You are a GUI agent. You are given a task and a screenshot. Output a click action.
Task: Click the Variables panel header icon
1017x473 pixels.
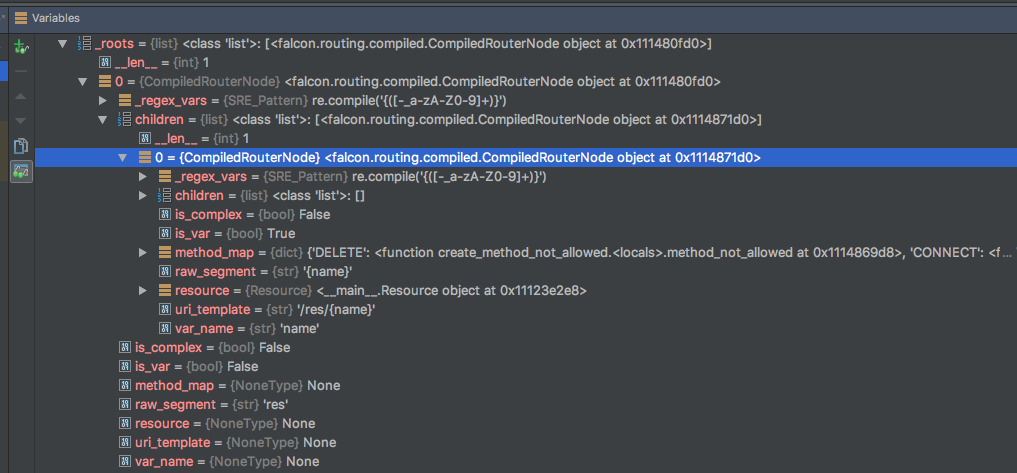21,18
